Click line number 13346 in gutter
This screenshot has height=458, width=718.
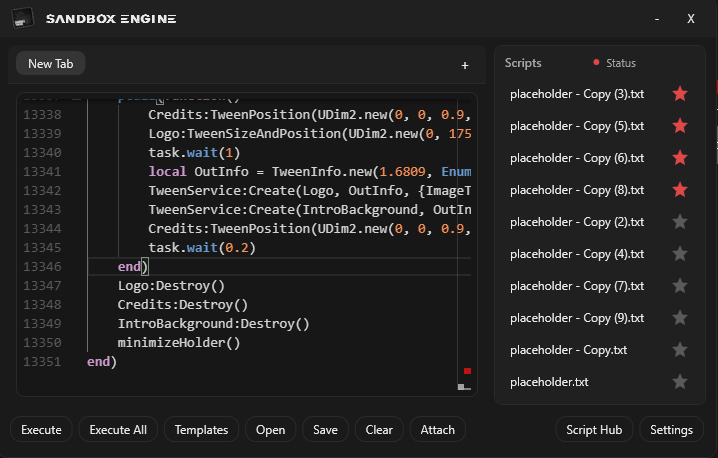coord(42,267)
